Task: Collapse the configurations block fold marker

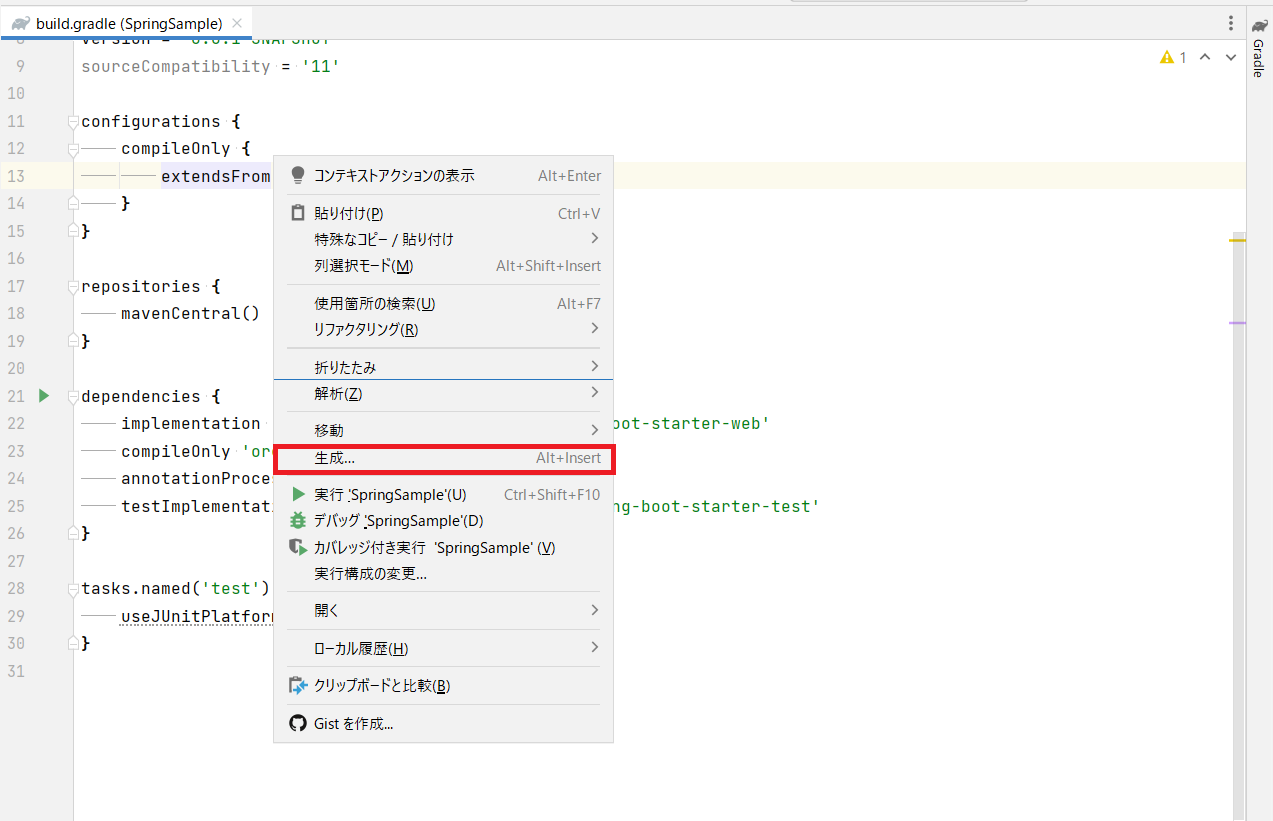Action: 73,122
